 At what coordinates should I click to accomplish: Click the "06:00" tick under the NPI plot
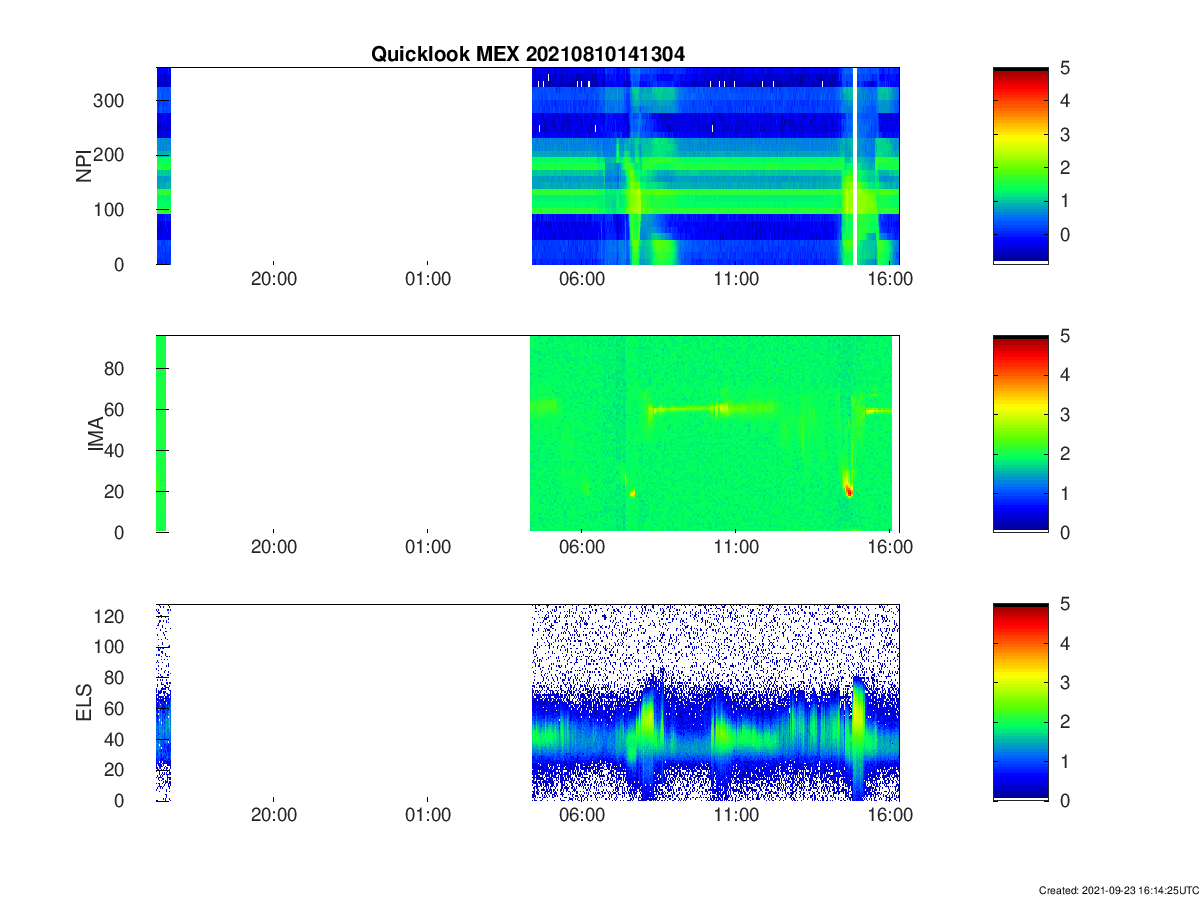pos(582,280)
